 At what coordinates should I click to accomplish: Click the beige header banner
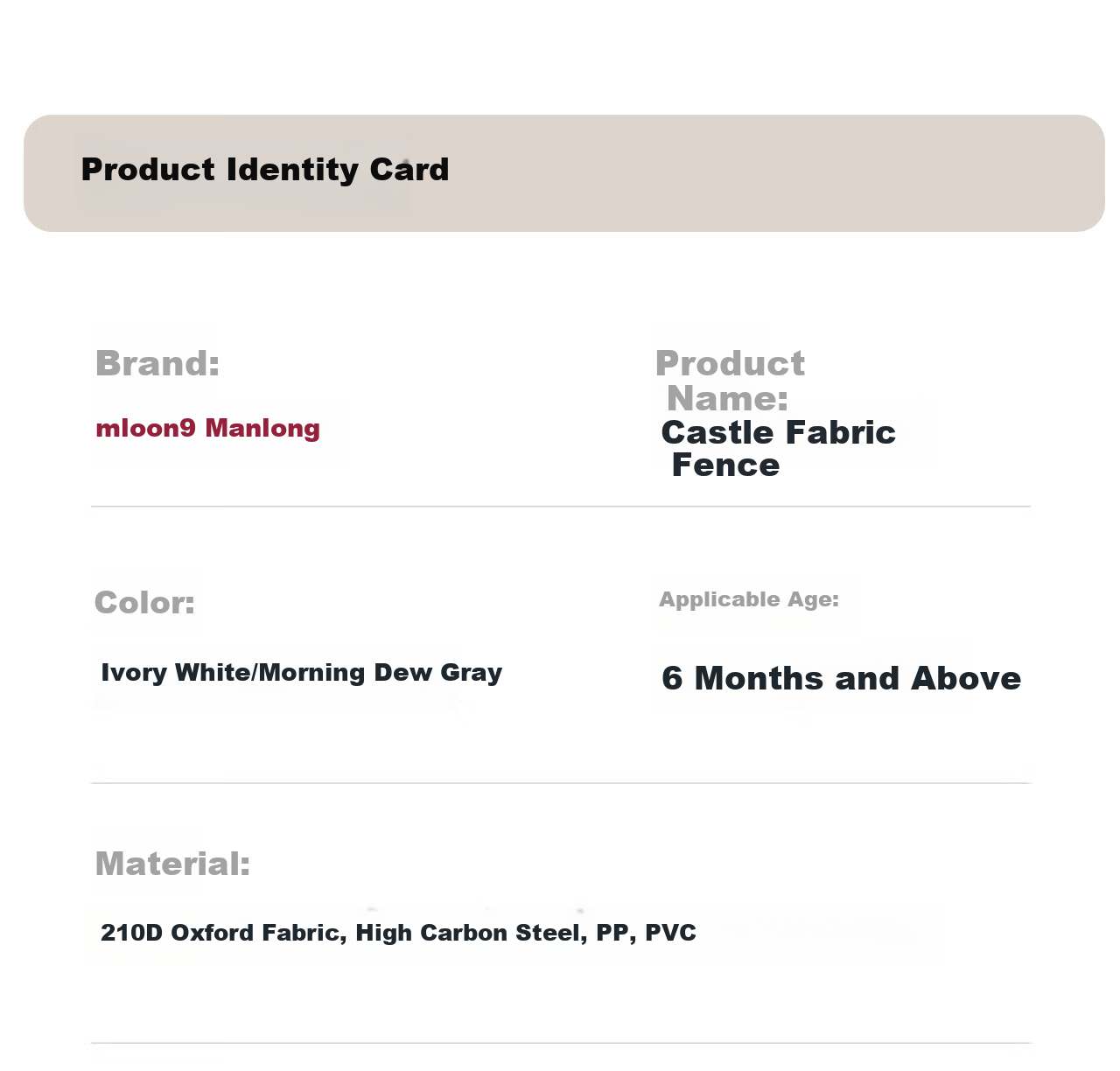tap(564, 173)
